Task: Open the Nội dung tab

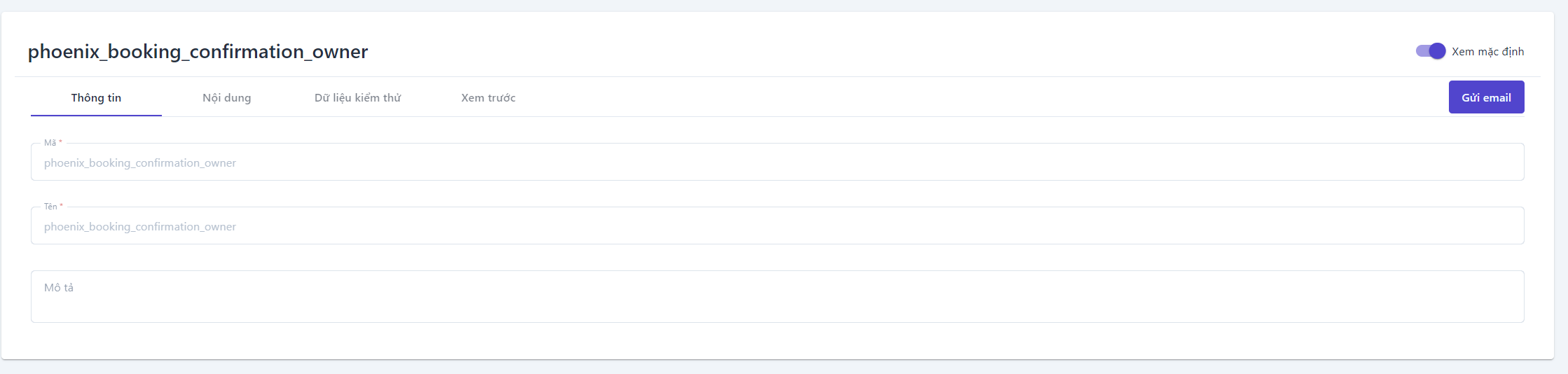Action: (x=226, y=98)
